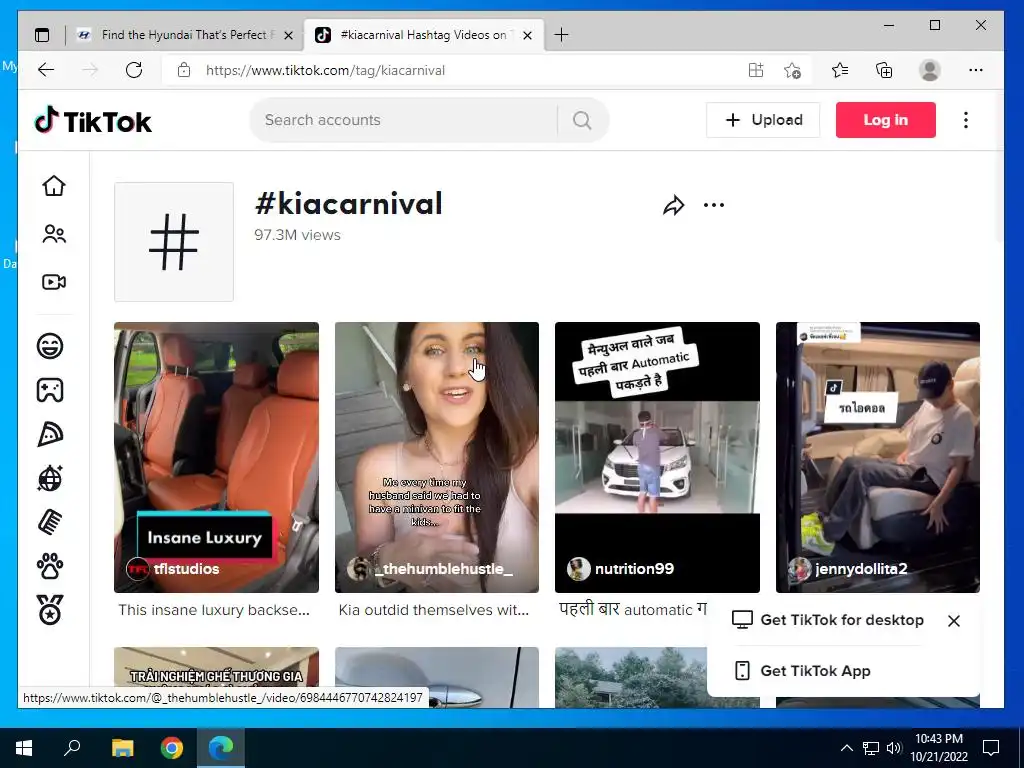Select the Animals paw print category icon
Image resolution: width=1024 pixels, height=768 pixels.
pyautogui.click(x=50, y=566)
